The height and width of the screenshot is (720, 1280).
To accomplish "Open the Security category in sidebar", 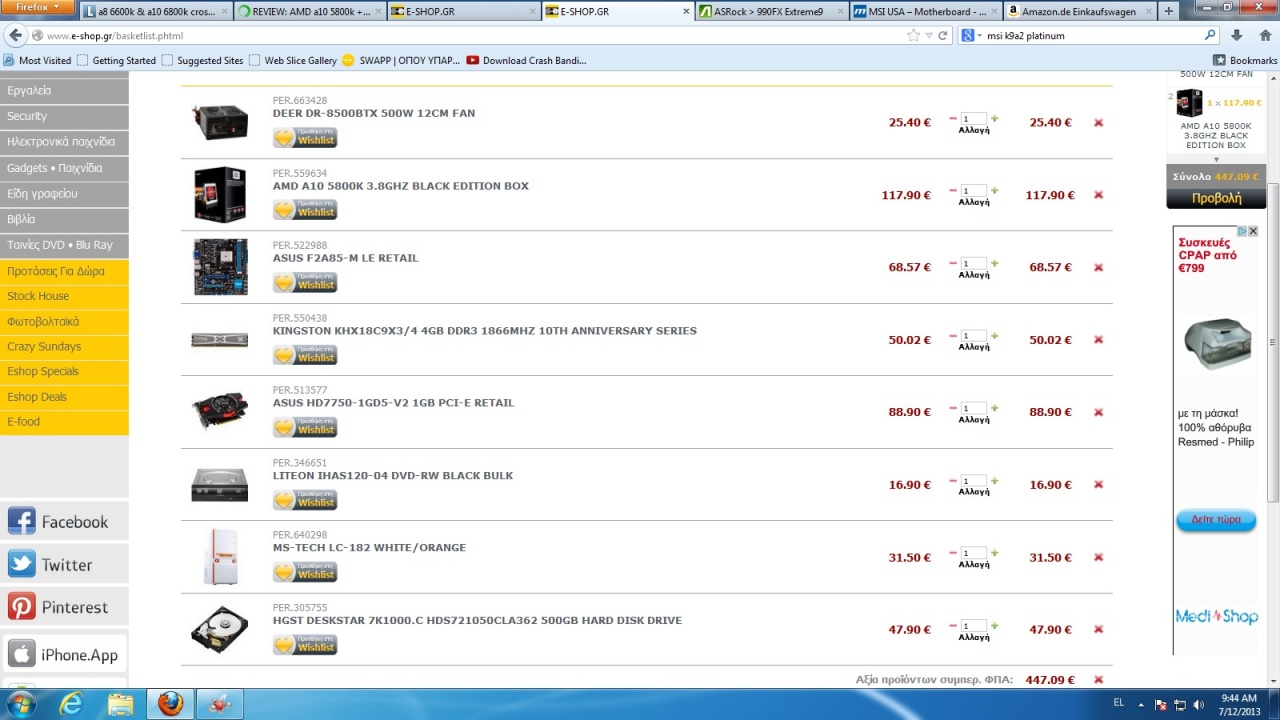I will 64,116.
